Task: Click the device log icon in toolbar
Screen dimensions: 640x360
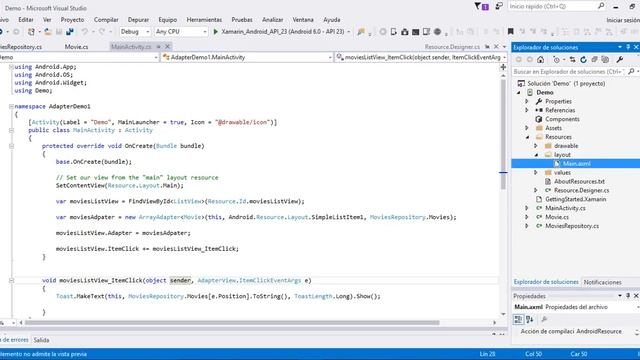Action: (x=426, y=32)
